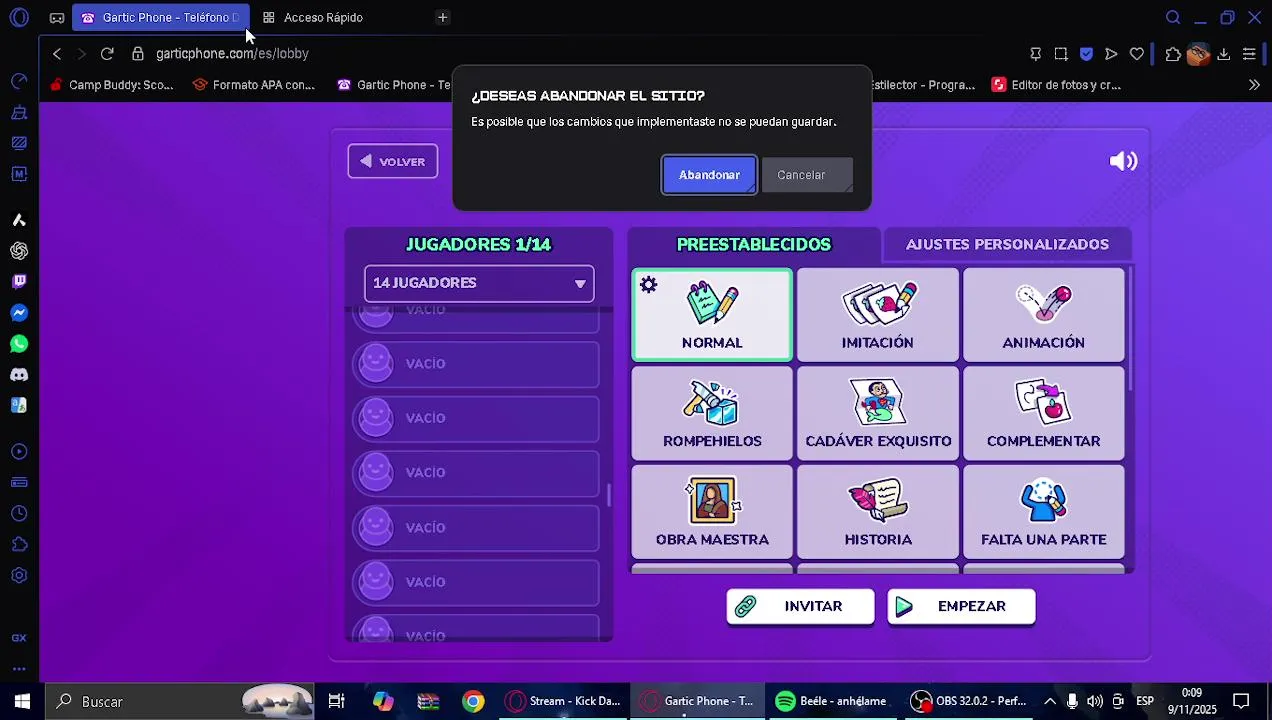Mute the Gartic Phone sound speaker

pyautogui.click(x=1123, y=161)
